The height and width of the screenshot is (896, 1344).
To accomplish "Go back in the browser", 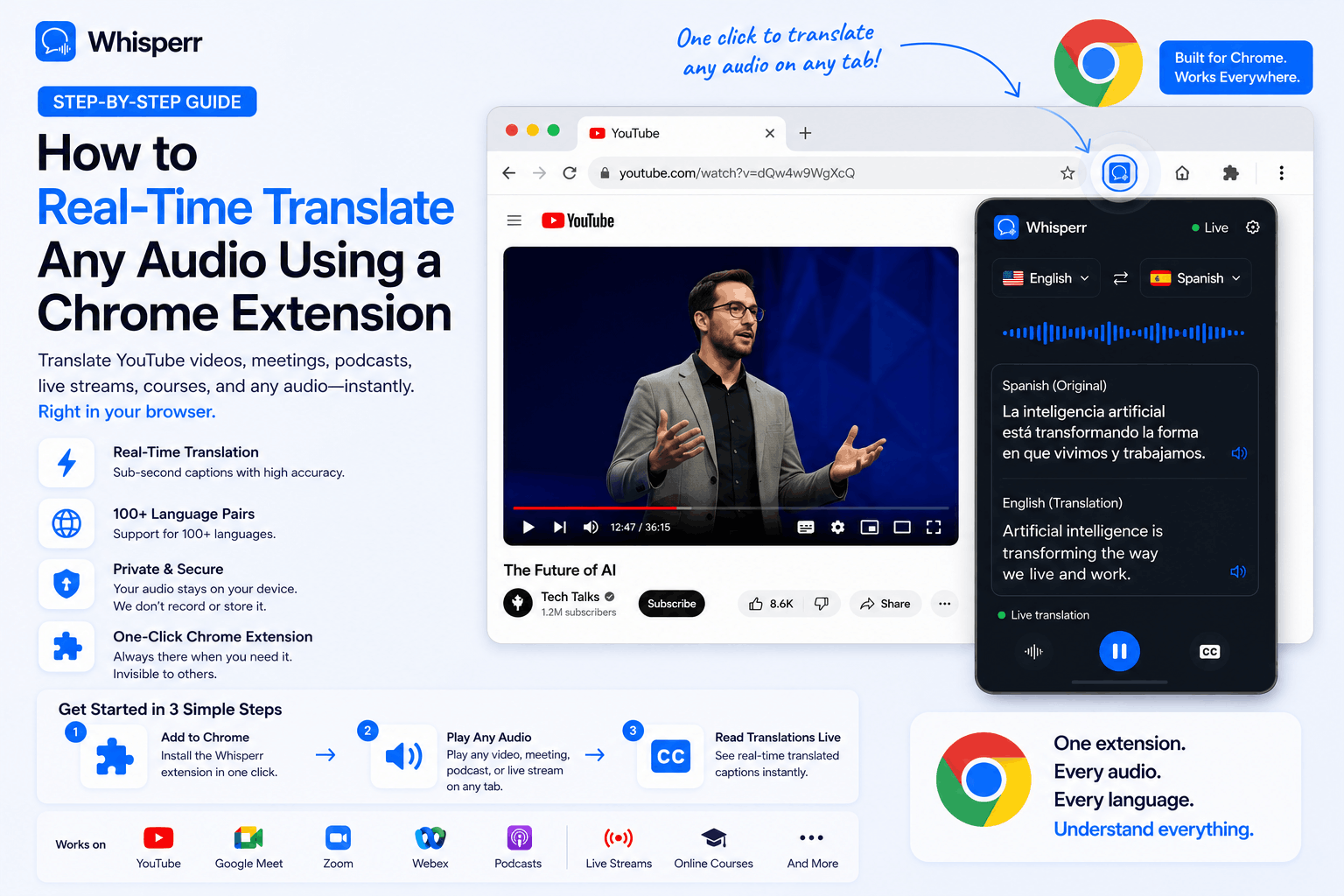I will point(509,173).
